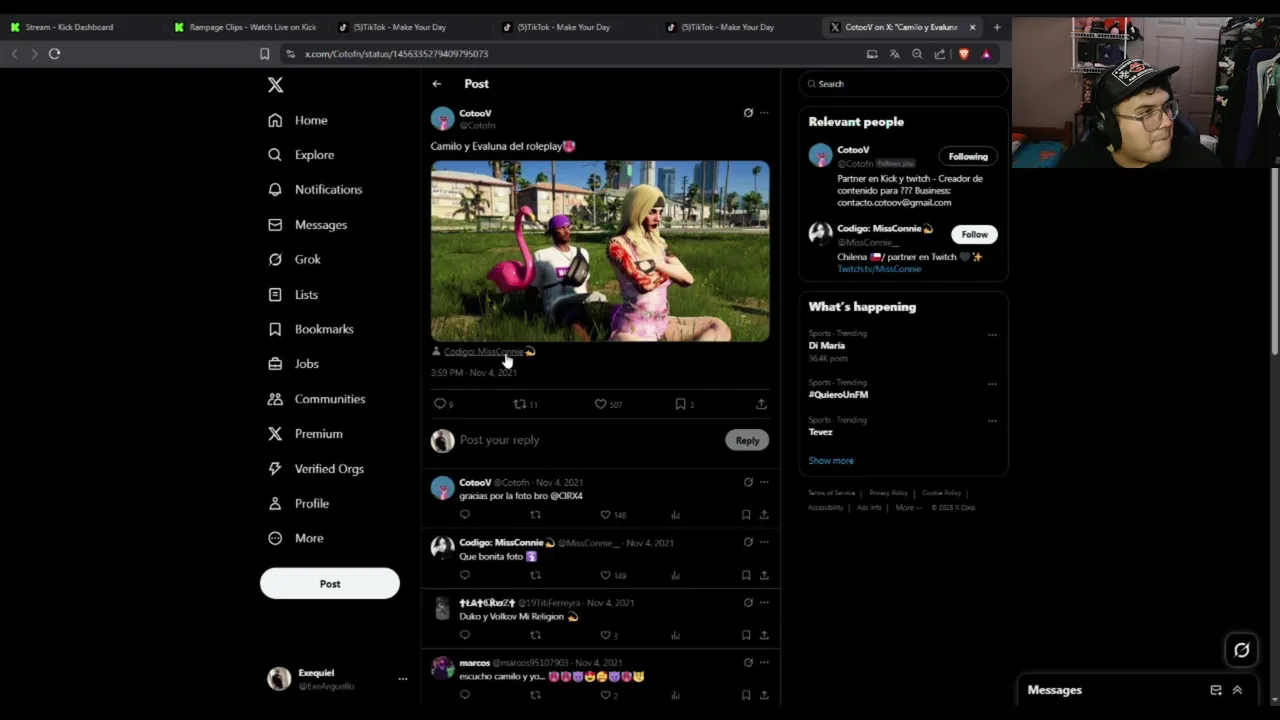The width and height of the screenshot is (1280, 720).
Task: Like the escucho camilo y yo reply
Action: pos(605,695)
